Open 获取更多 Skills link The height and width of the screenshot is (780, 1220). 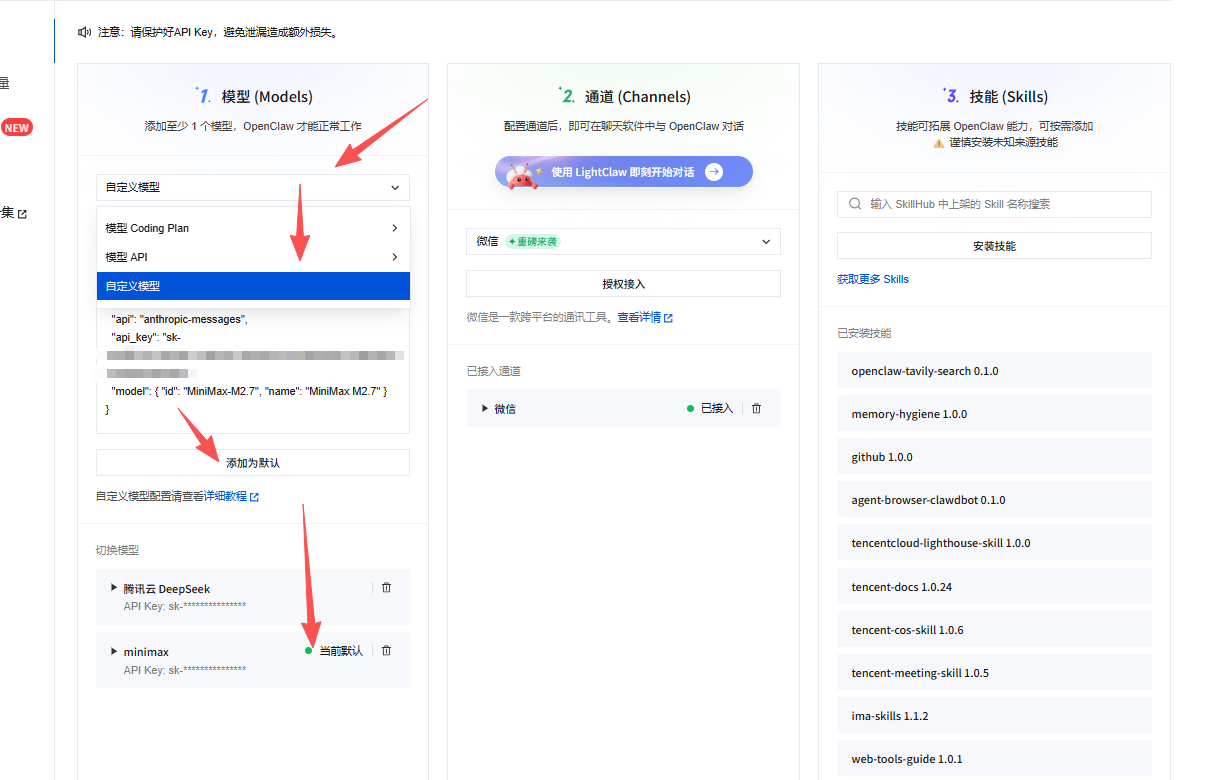(873, 279)
